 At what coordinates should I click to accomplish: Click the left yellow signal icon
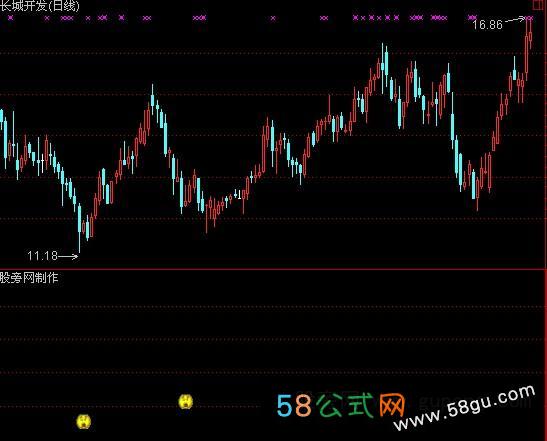[x=84, y=421]
